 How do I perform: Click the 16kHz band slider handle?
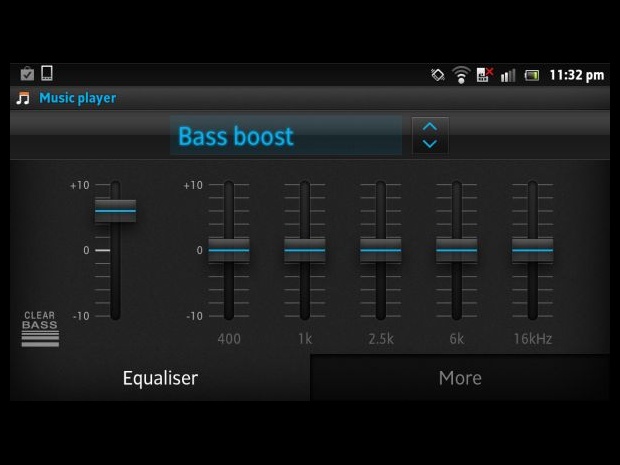(533, 250)
